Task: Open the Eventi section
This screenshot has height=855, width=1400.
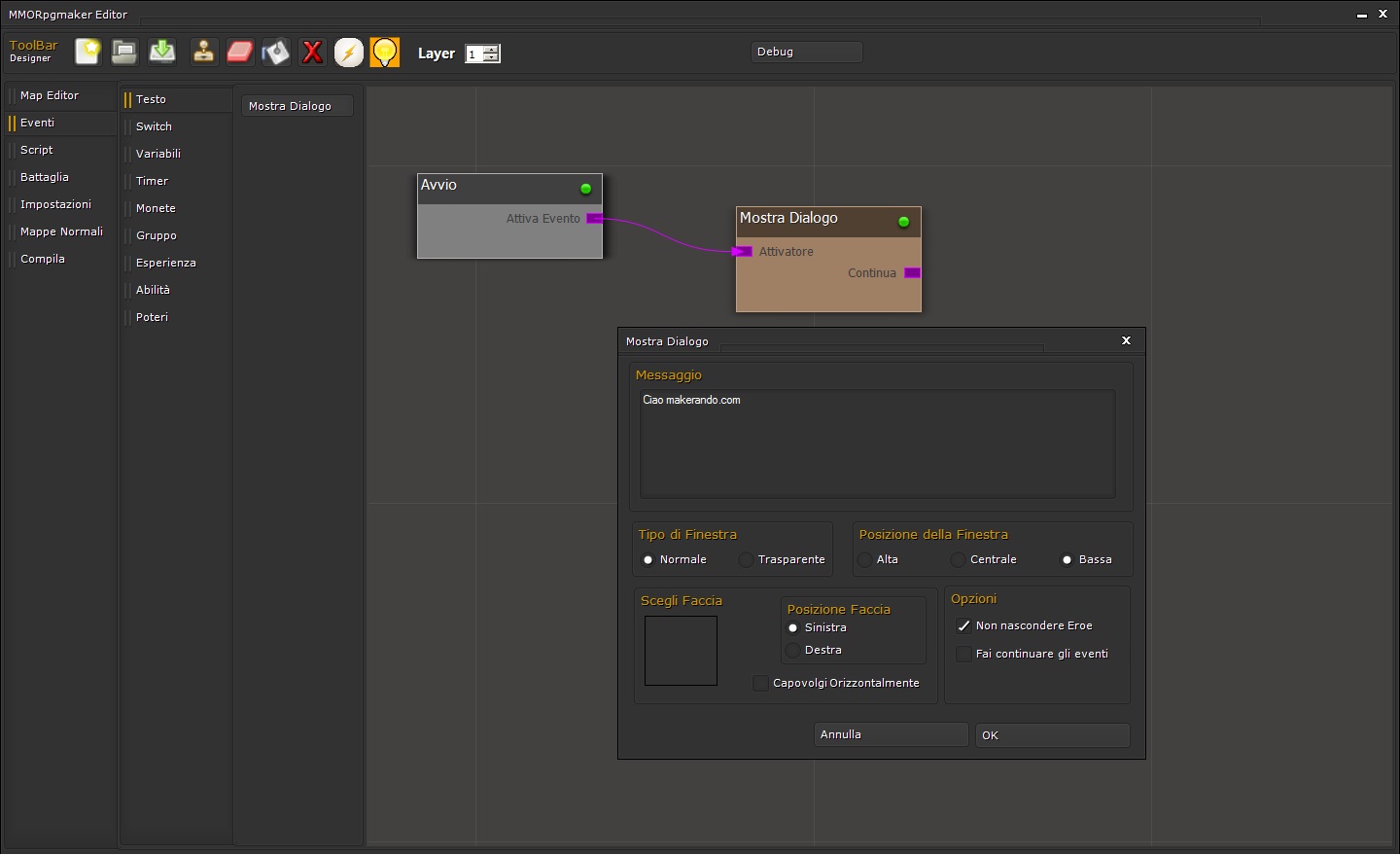Action: [60, 123]
